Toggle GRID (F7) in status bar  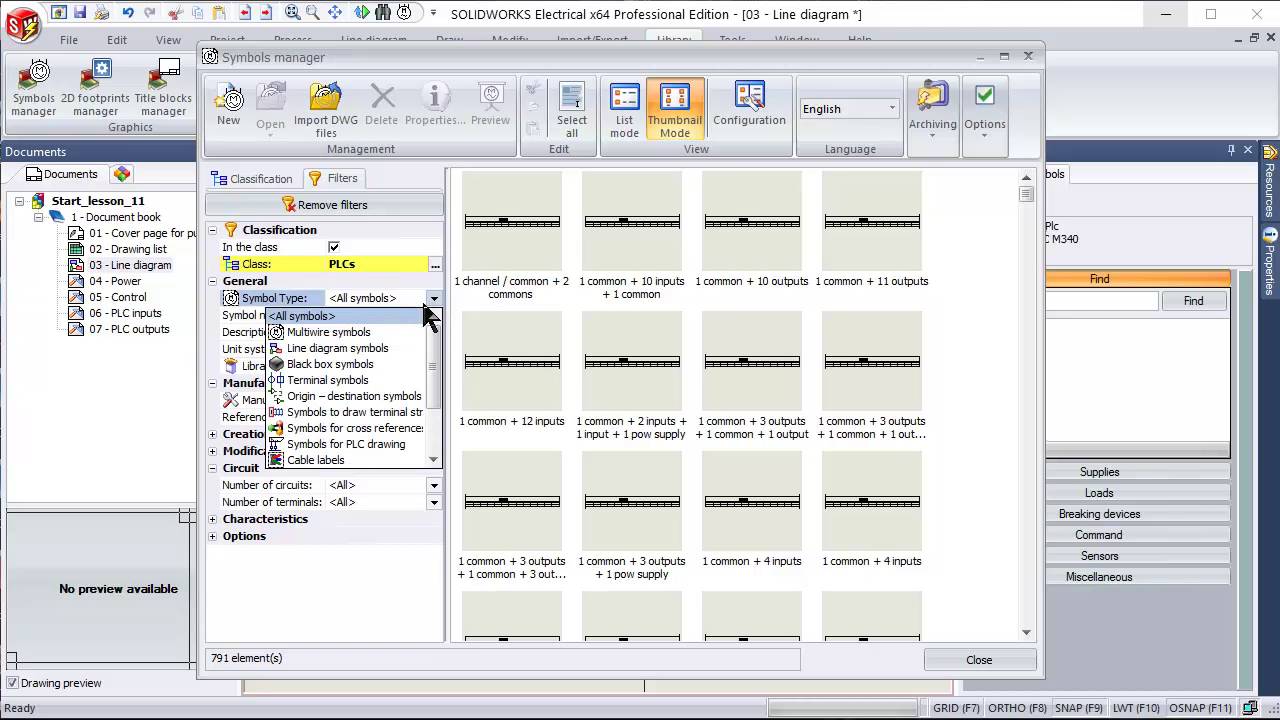(956, 708)
